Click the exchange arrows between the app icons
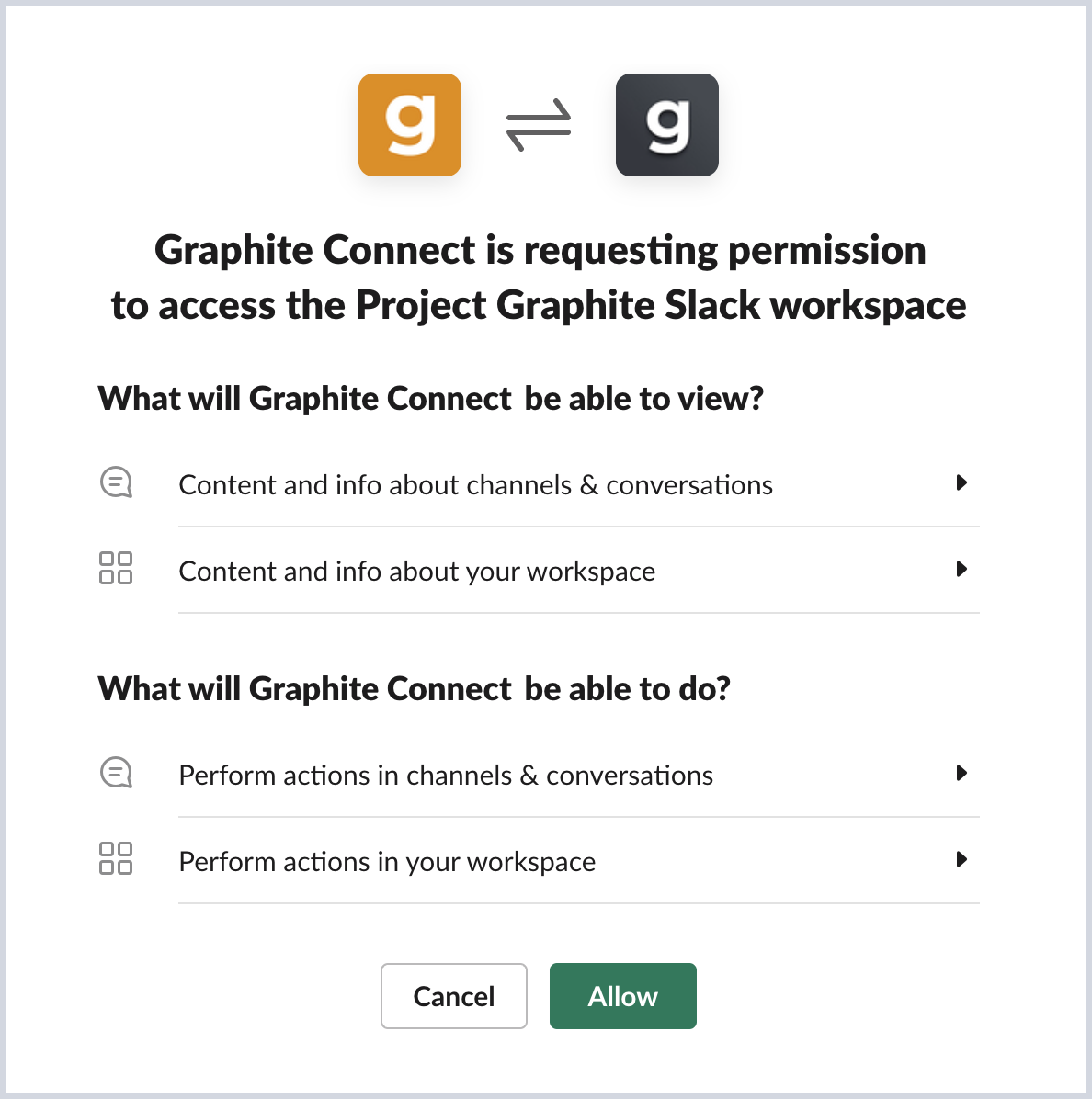 tap(539, 125)
